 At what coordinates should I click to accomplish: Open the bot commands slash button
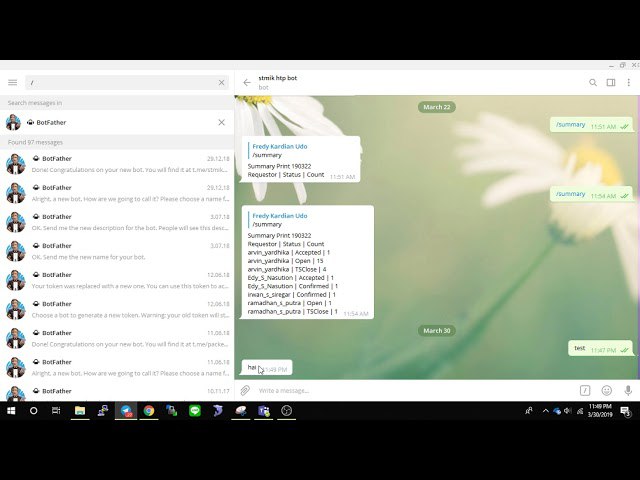coord(585,391)
